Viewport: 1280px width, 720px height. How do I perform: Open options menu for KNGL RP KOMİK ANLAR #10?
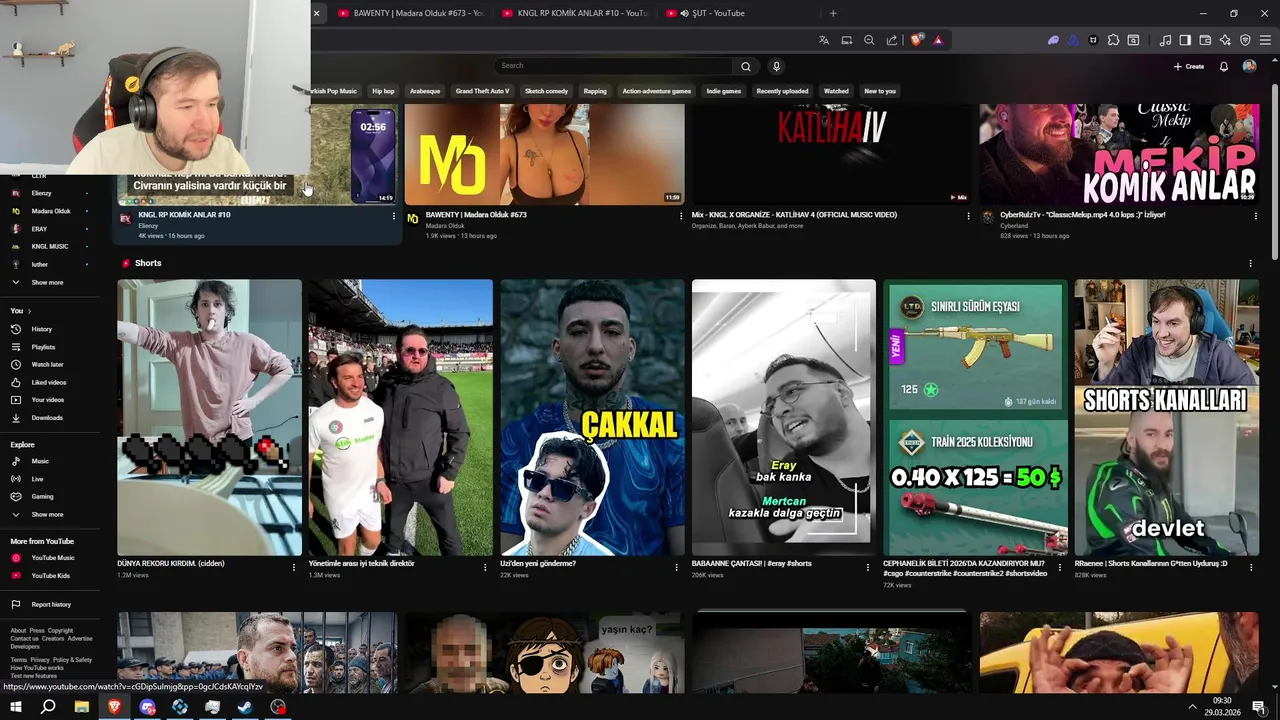[393, 215]
